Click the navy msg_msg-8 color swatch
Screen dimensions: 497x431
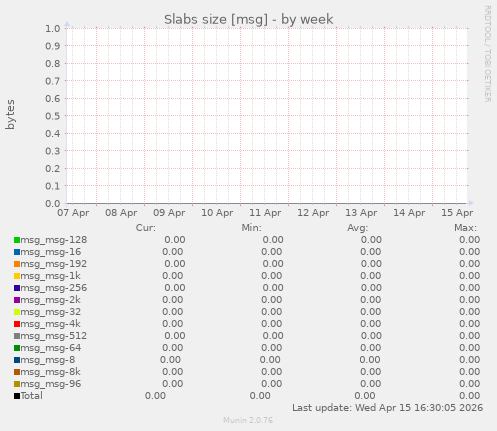[17, 360]
